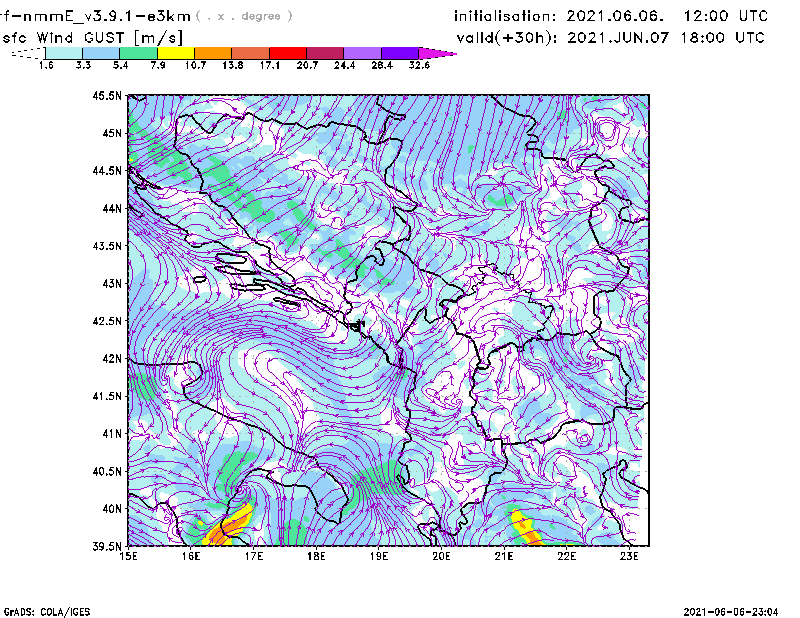Image resolution: width=800 pixels, height=618 pixels.
Task: Click the 19E longitude label
Action: coord(379,556)
